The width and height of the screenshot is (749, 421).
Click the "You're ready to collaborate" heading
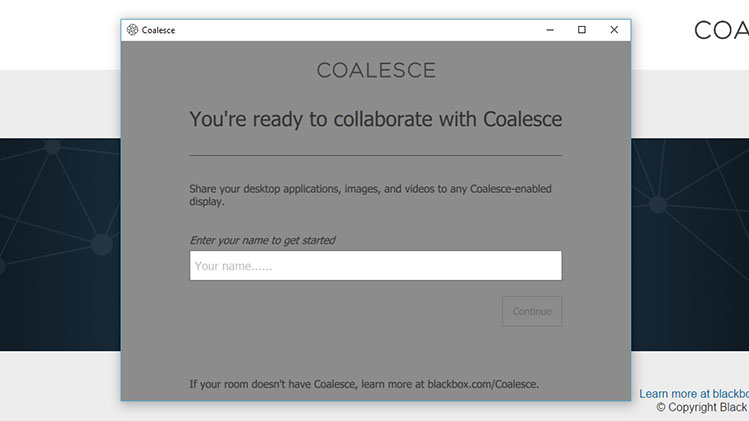(375, 119)
